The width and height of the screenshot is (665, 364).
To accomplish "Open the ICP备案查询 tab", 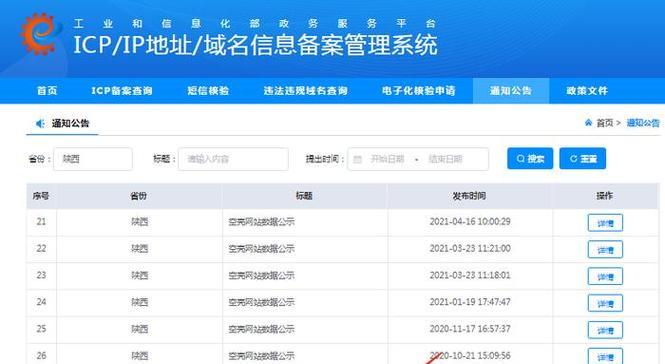I will pos(122,90).
